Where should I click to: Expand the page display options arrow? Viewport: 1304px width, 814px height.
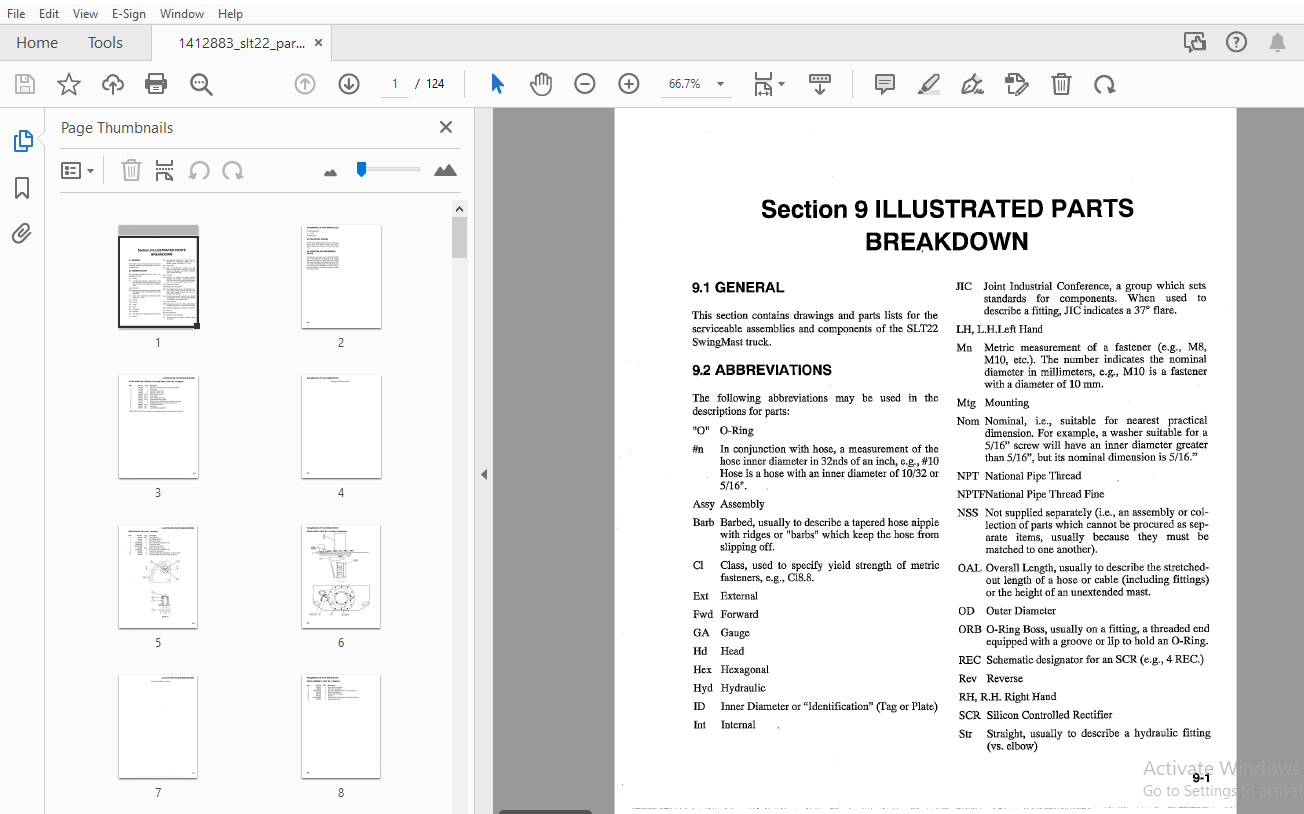click(782, 84)
